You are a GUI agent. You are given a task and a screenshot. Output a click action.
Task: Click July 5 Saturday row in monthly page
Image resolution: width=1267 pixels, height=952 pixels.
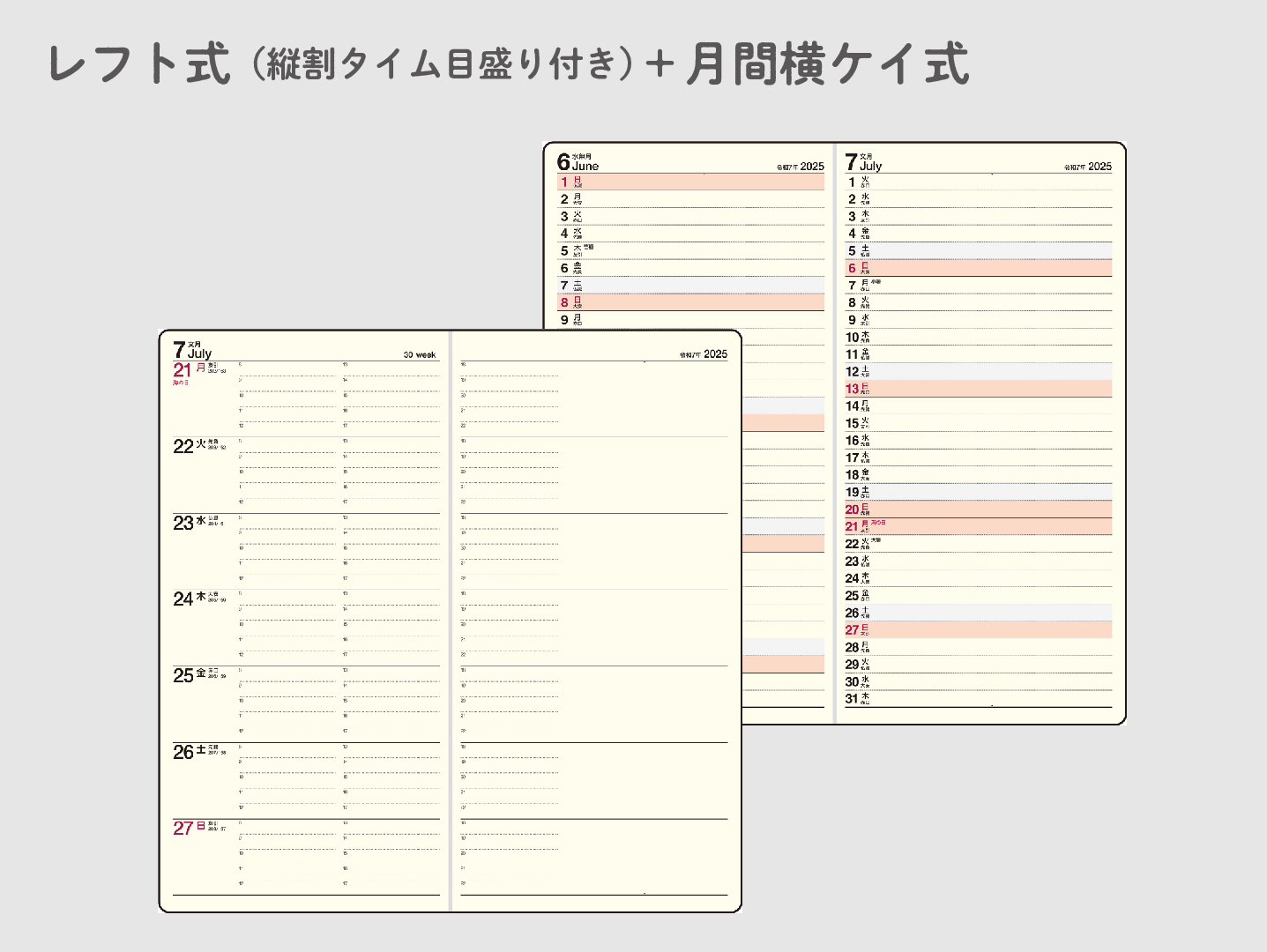pyautogui.click(x=978, y=250)
